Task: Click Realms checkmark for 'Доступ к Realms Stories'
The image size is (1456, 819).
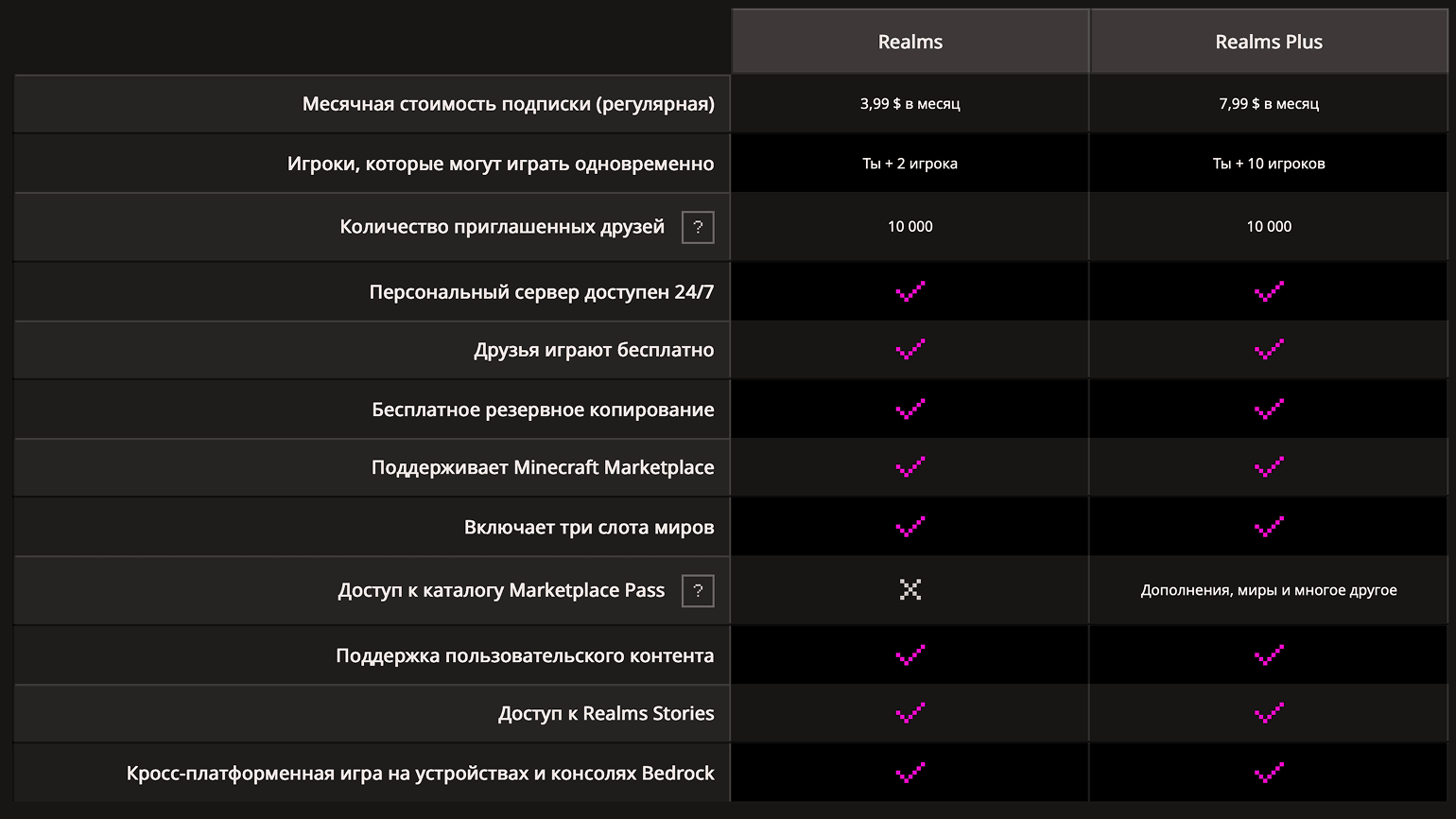Action: (910, 713)
